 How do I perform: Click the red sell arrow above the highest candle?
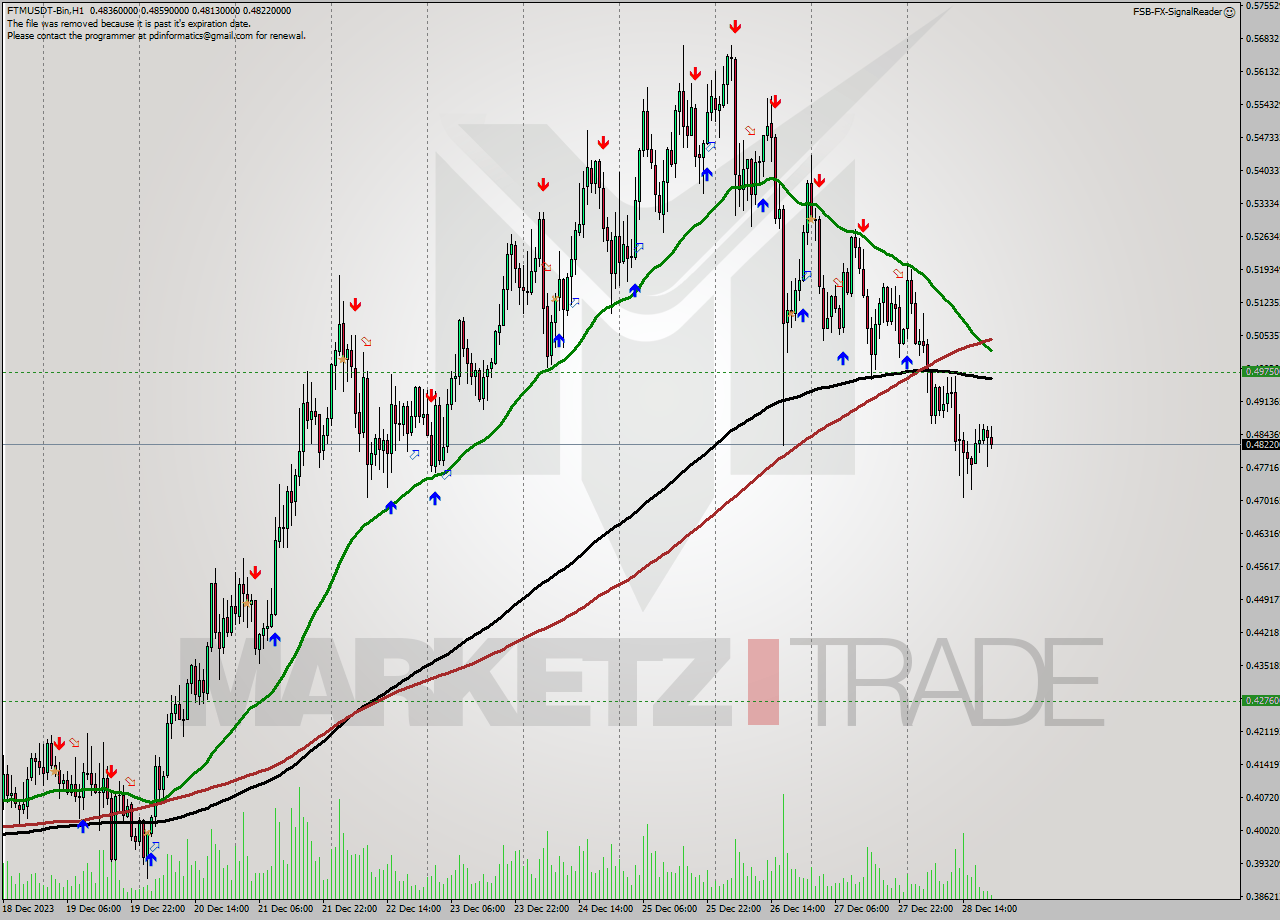click(735, 26)
